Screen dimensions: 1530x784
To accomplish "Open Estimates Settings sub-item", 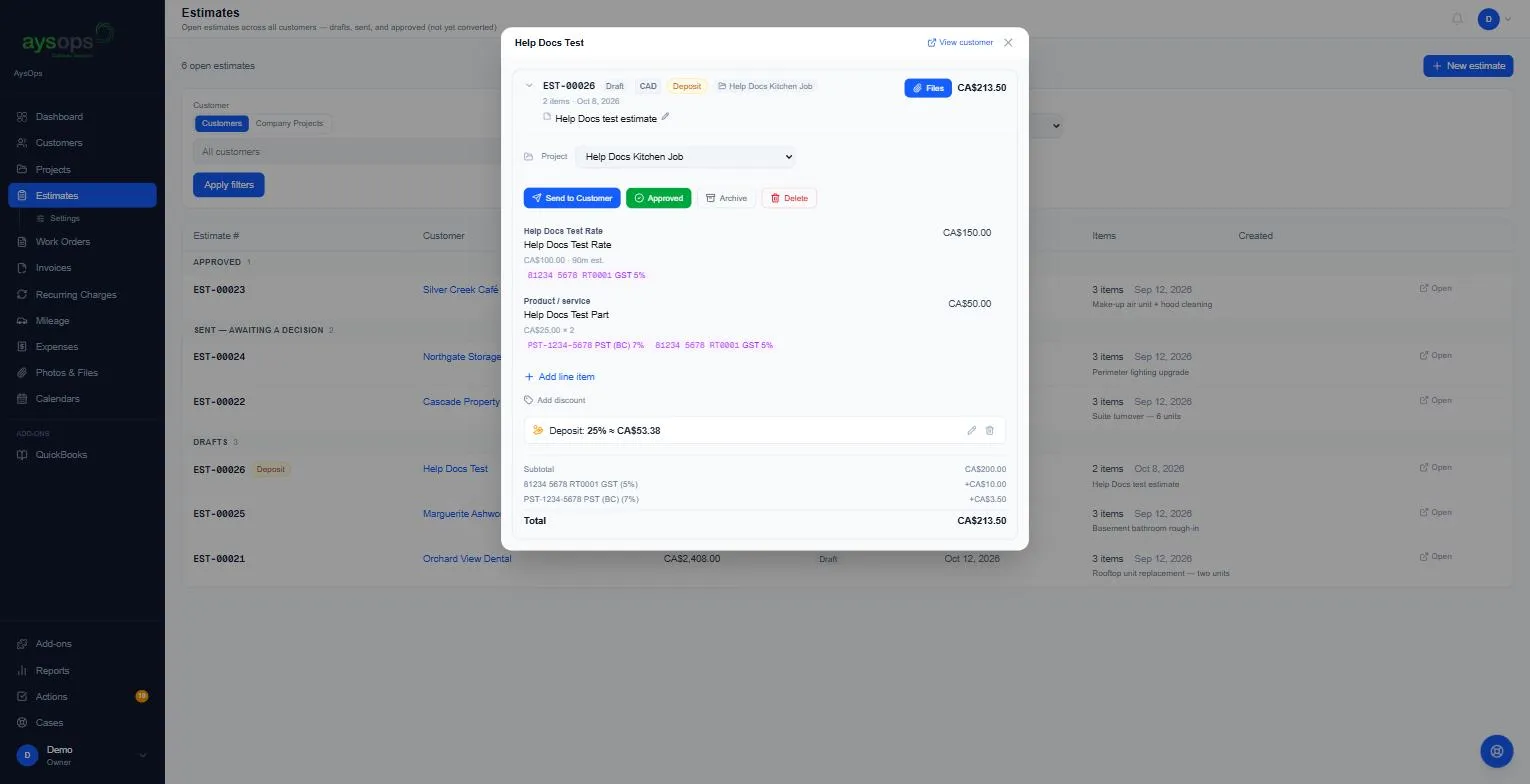I will tap(64, 218).
